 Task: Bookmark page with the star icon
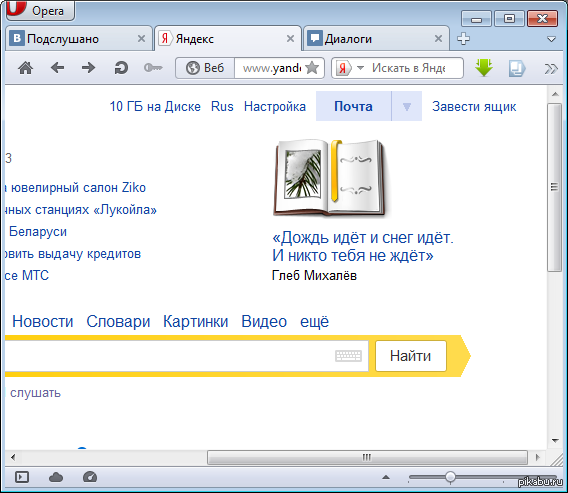(312, 68)
